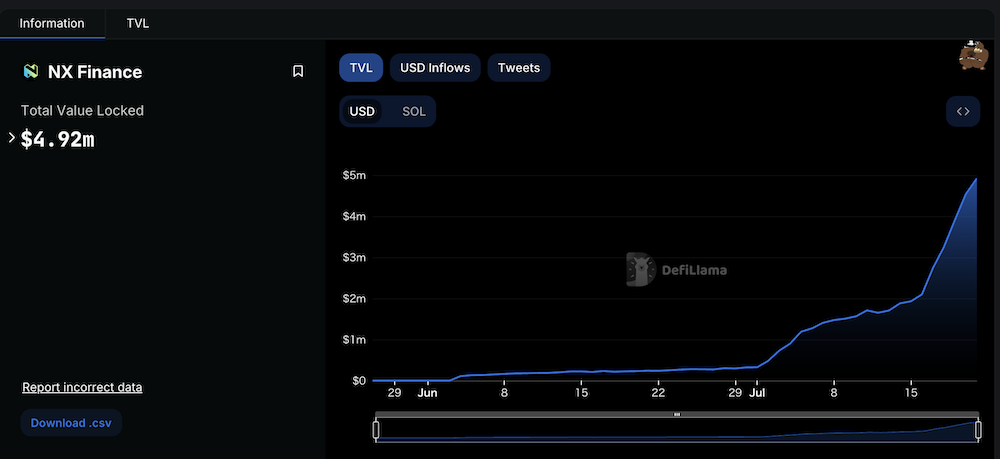Expand the $4.92m TVL breakdown chevron
This screenshot has width=1000, height=459.
tap(11, 138)
